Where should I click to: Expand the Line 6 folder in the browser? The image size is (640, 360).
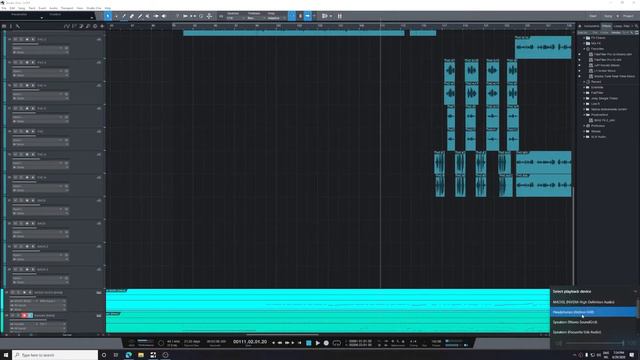click(x=584, y=104)
